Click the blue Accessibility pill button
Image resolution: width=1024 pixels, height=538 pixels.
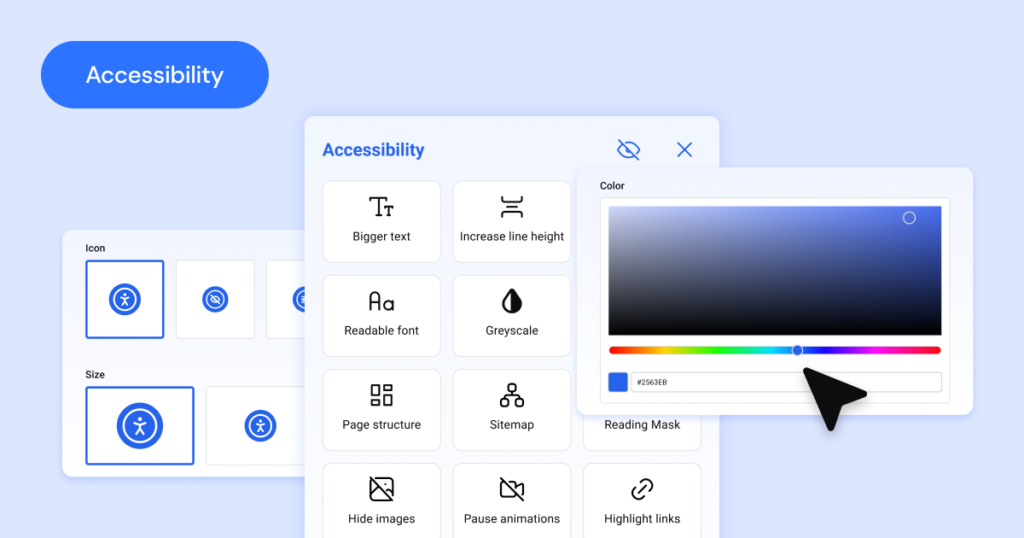[x=155, y=75]
